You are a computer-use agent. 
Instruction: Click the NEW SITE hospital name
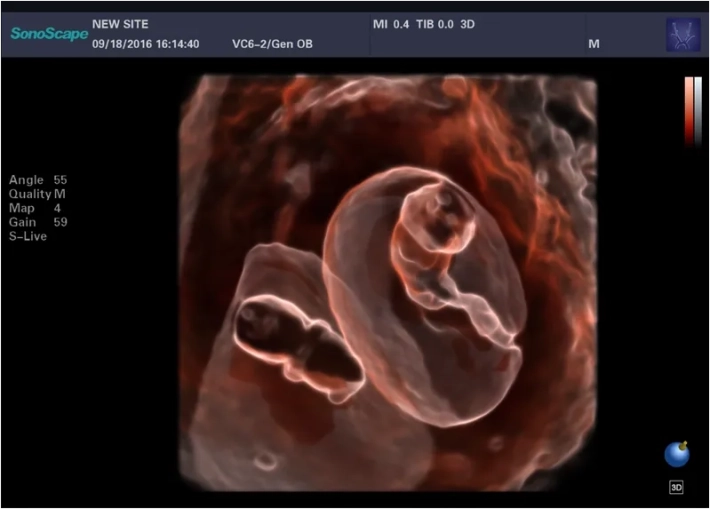point(122,23)
